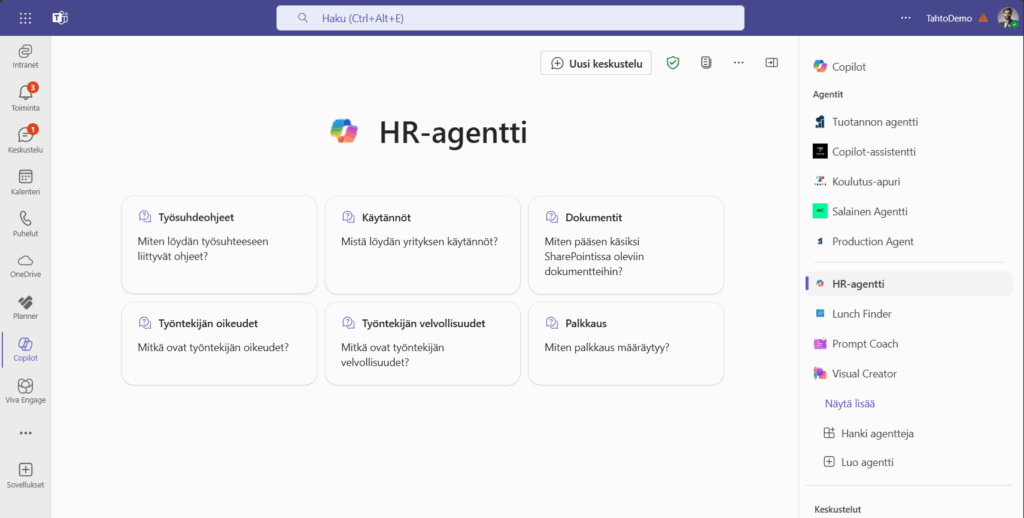1024x518 pixels.
Task: Click the Haku search field
Action: click(510, 18)
